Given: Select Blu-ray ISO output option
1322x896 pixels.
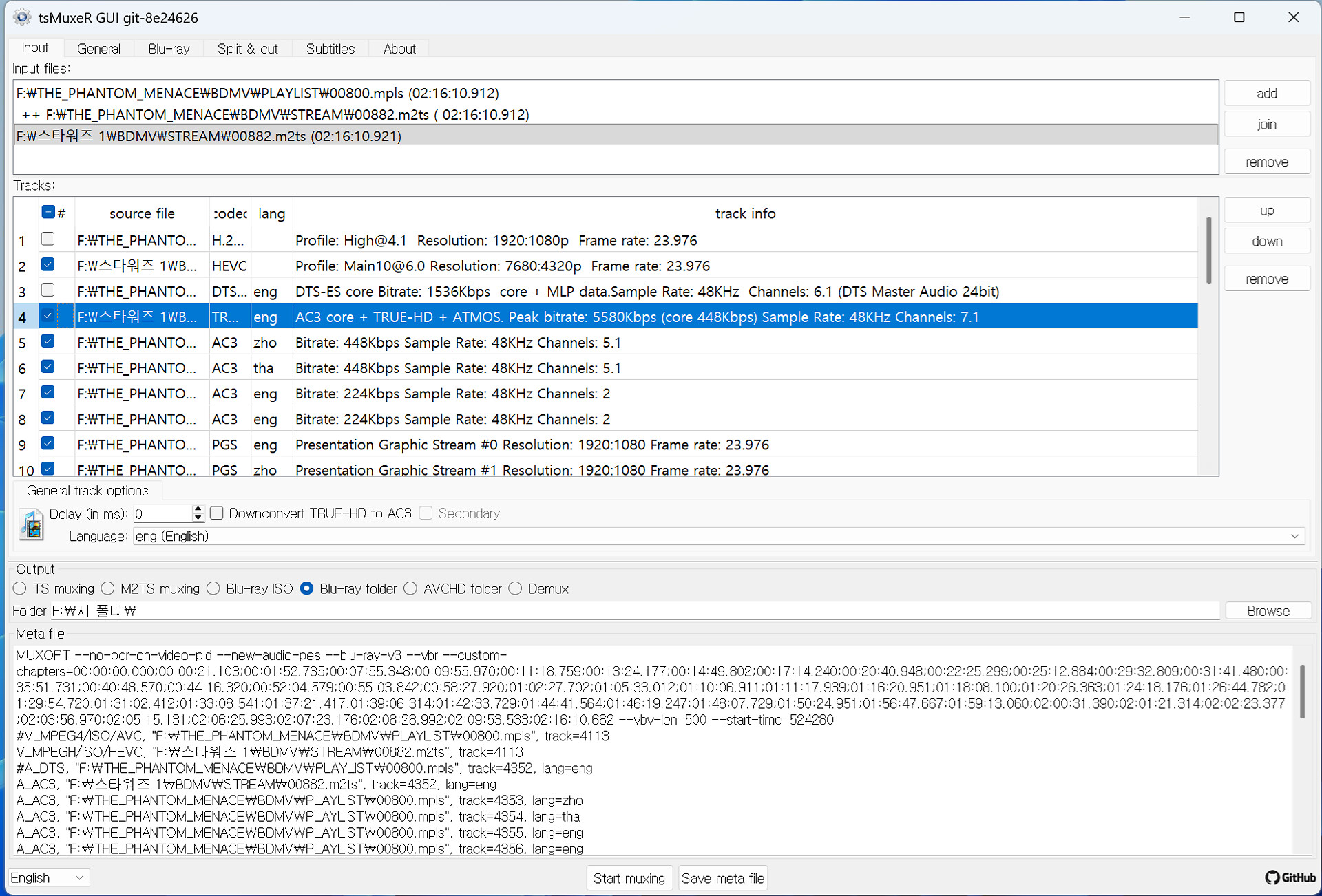Looking at the screenshot, I should pyautogui.click(x=214, y=589).
